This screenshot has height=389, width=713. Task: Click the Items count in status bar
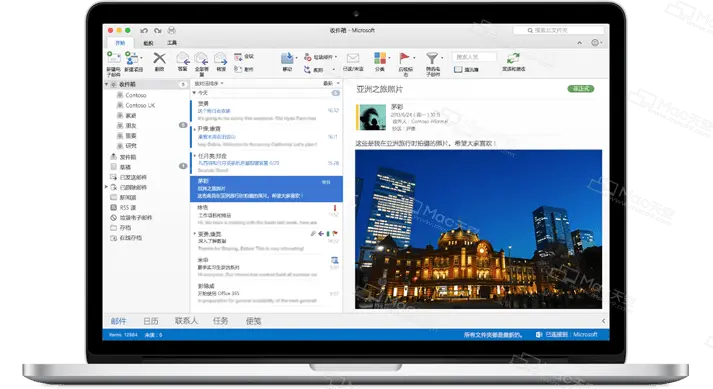(123, 334)
